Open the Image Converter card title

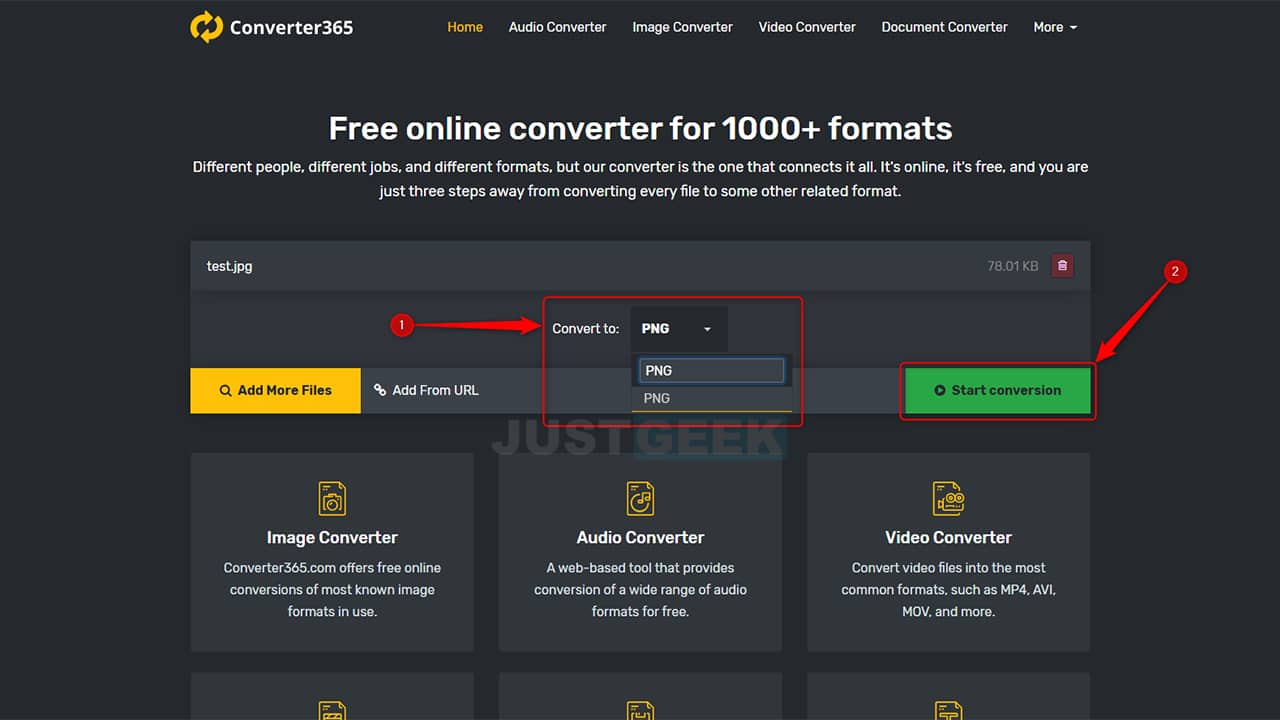point(332,538)
